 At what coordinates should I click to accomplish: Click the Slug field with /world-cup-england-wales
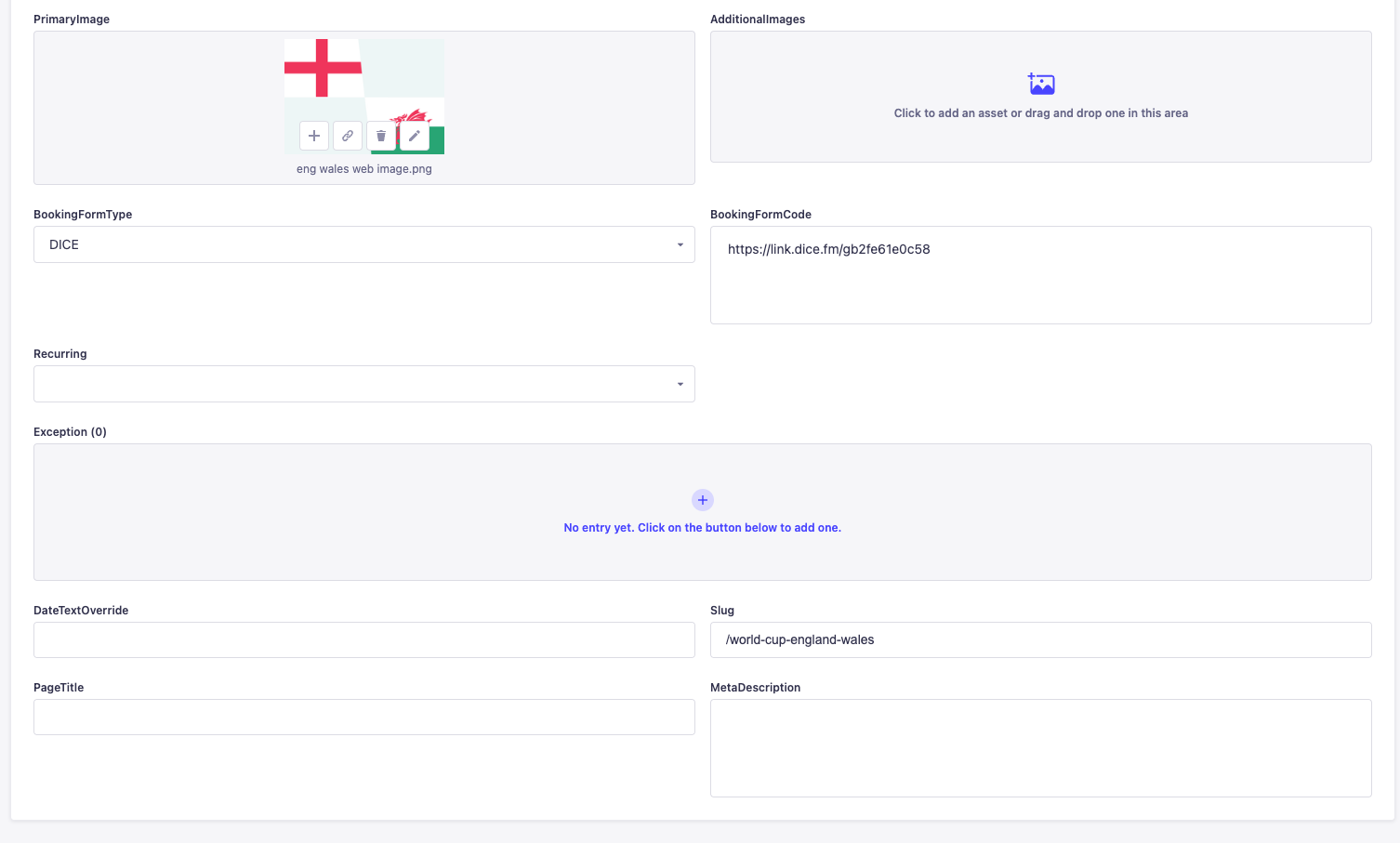tap(1040, 640)
